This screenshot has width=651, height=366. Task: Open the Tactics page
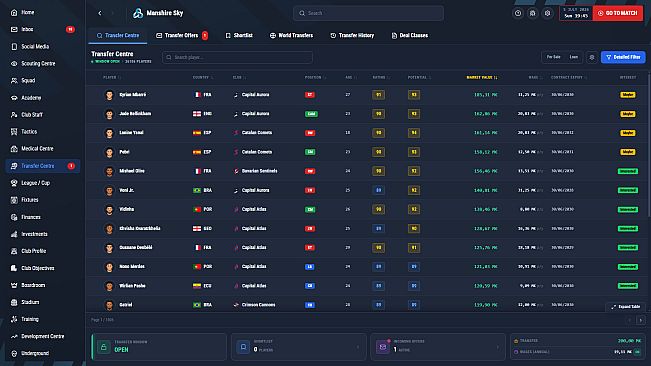(x=42, y=132)
